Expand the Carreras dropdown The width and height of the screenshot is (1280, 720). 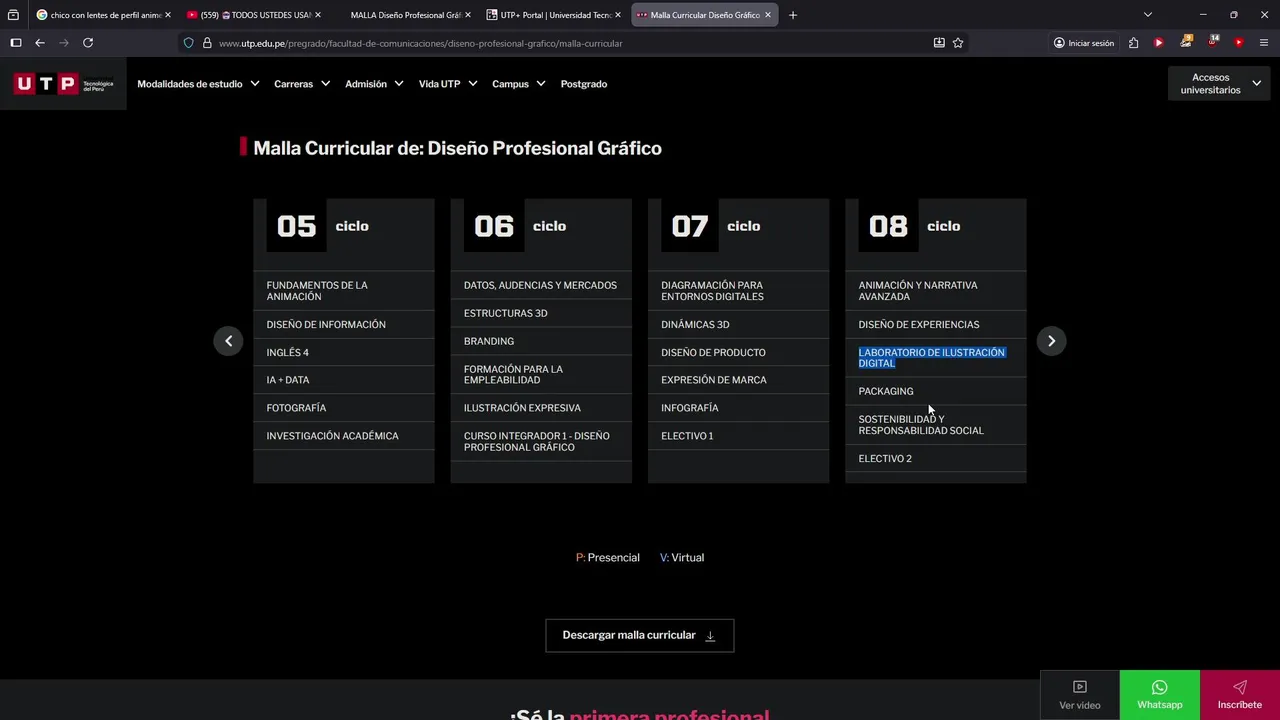pos(302,84)
